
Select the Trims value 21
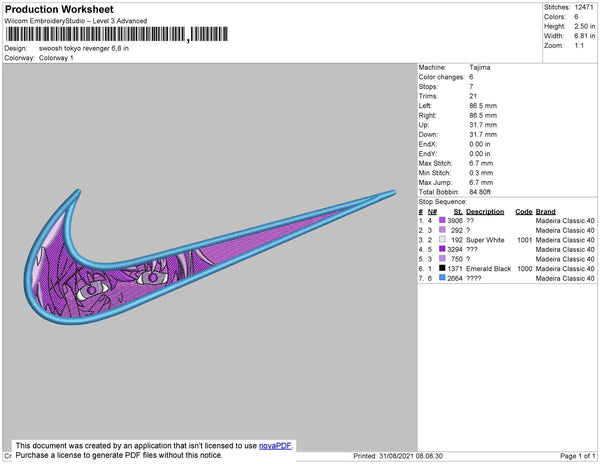pyautogui.click(x=473, y=96)
